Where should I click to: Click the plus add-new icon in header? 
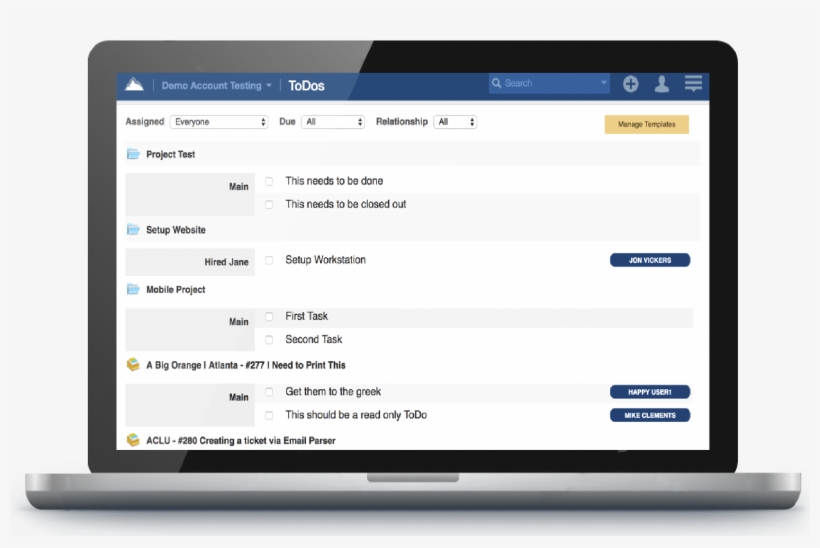coord(630,84)
